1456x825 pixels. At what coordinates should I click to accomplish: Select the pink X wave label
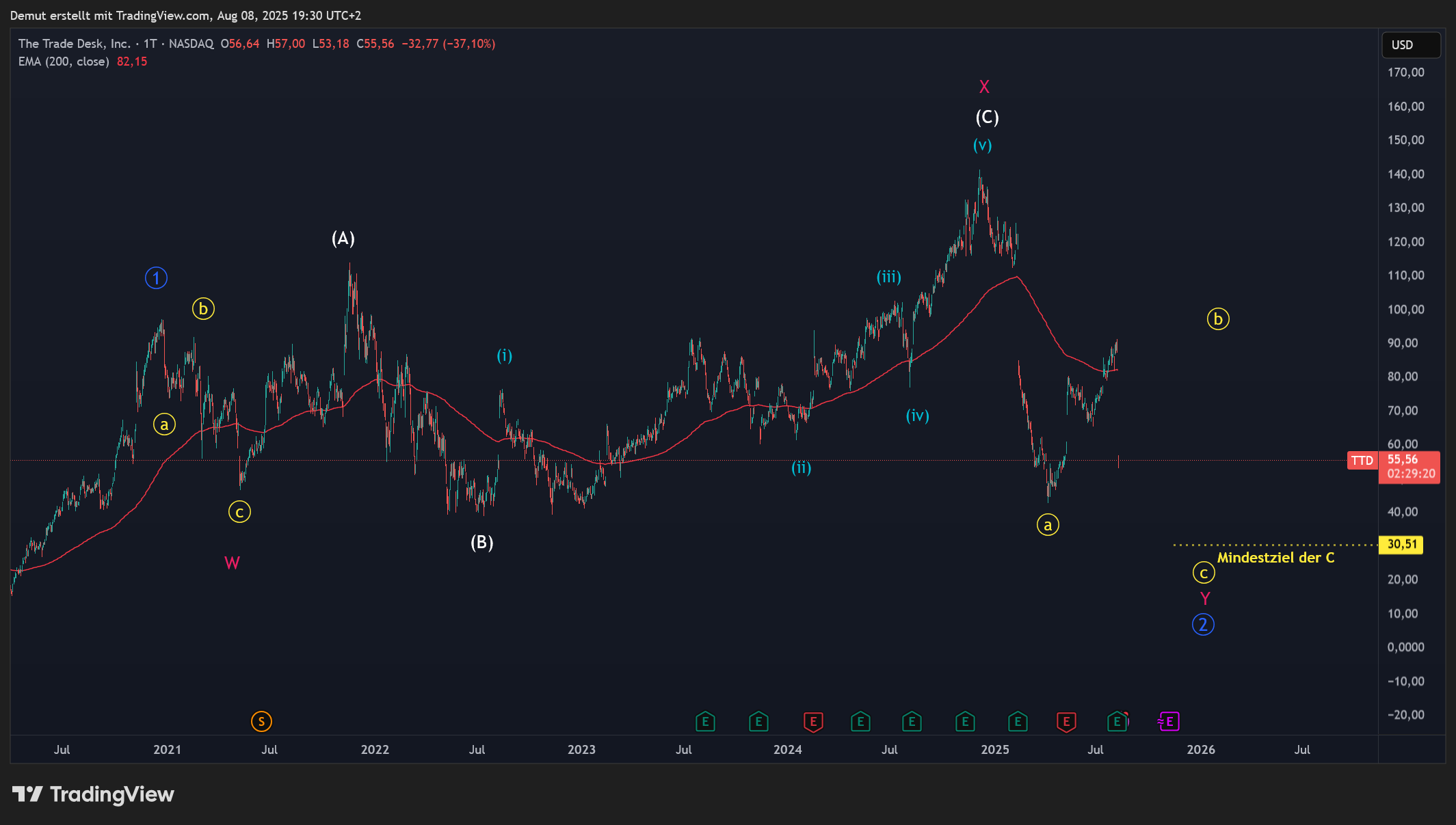984,87
